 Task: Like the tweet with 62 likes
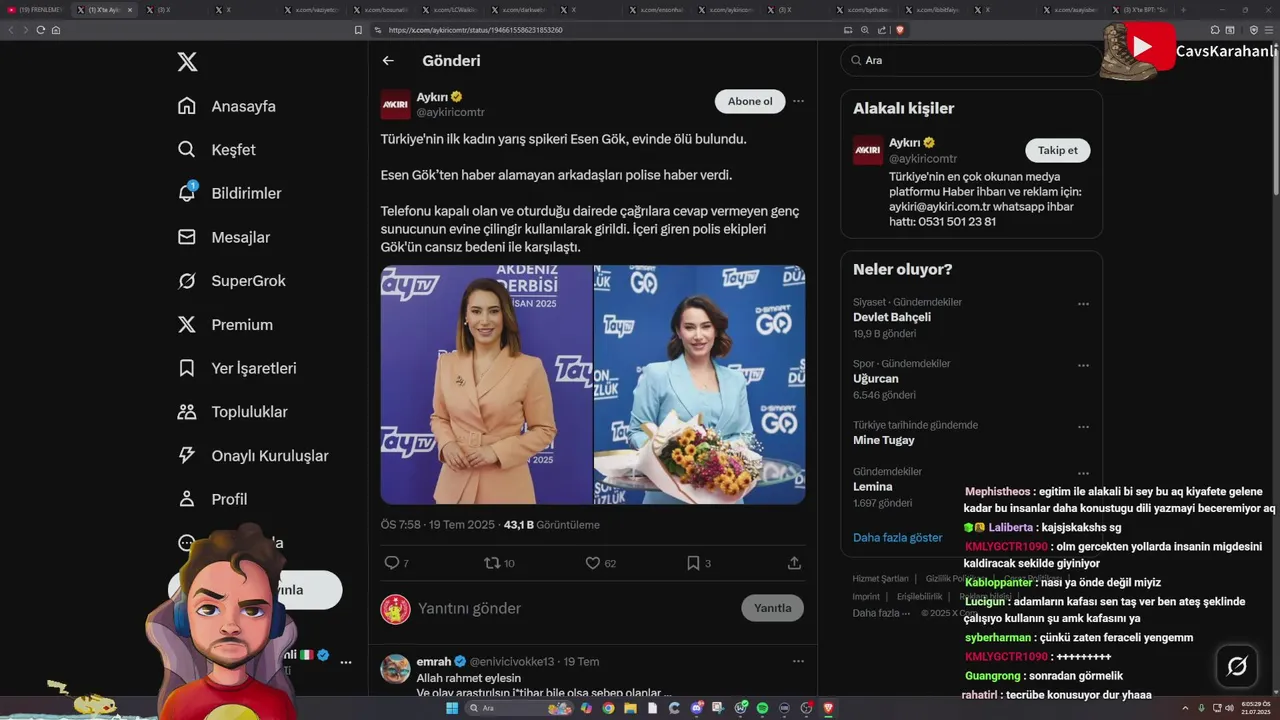pos(593,563)
